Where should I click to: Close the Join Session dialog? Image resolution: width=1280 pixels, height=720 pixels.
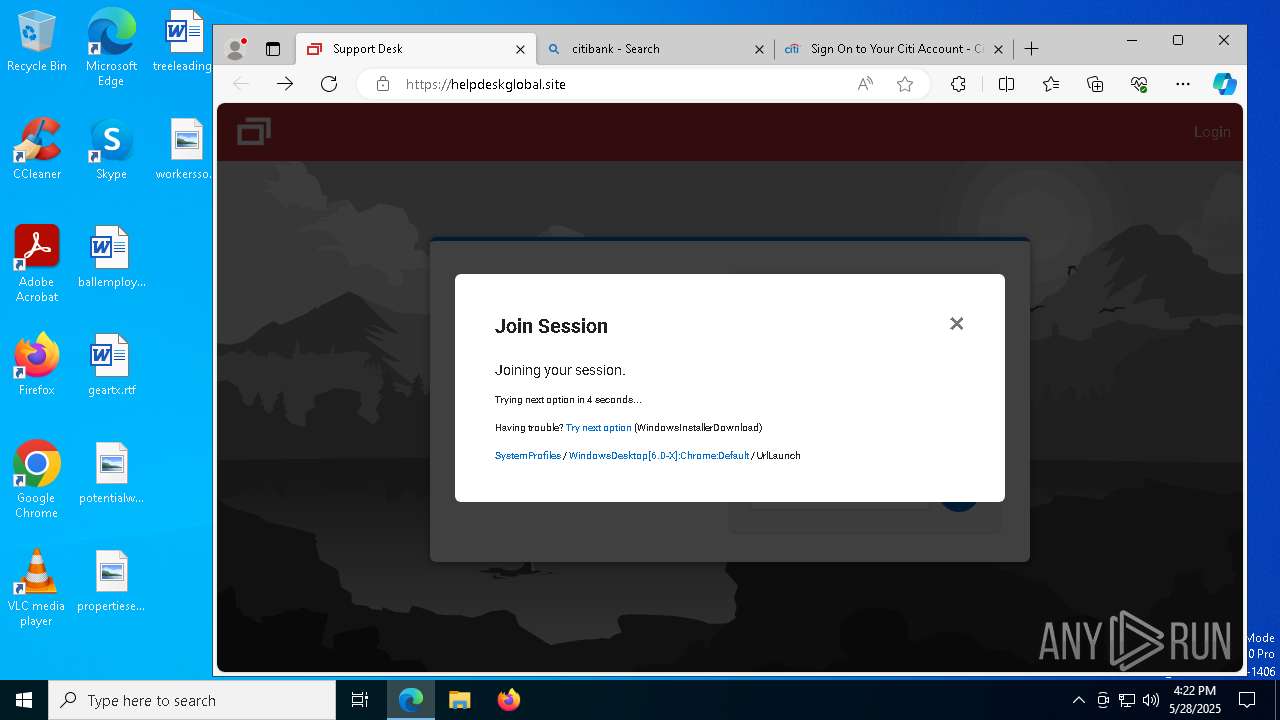[957, 323]
